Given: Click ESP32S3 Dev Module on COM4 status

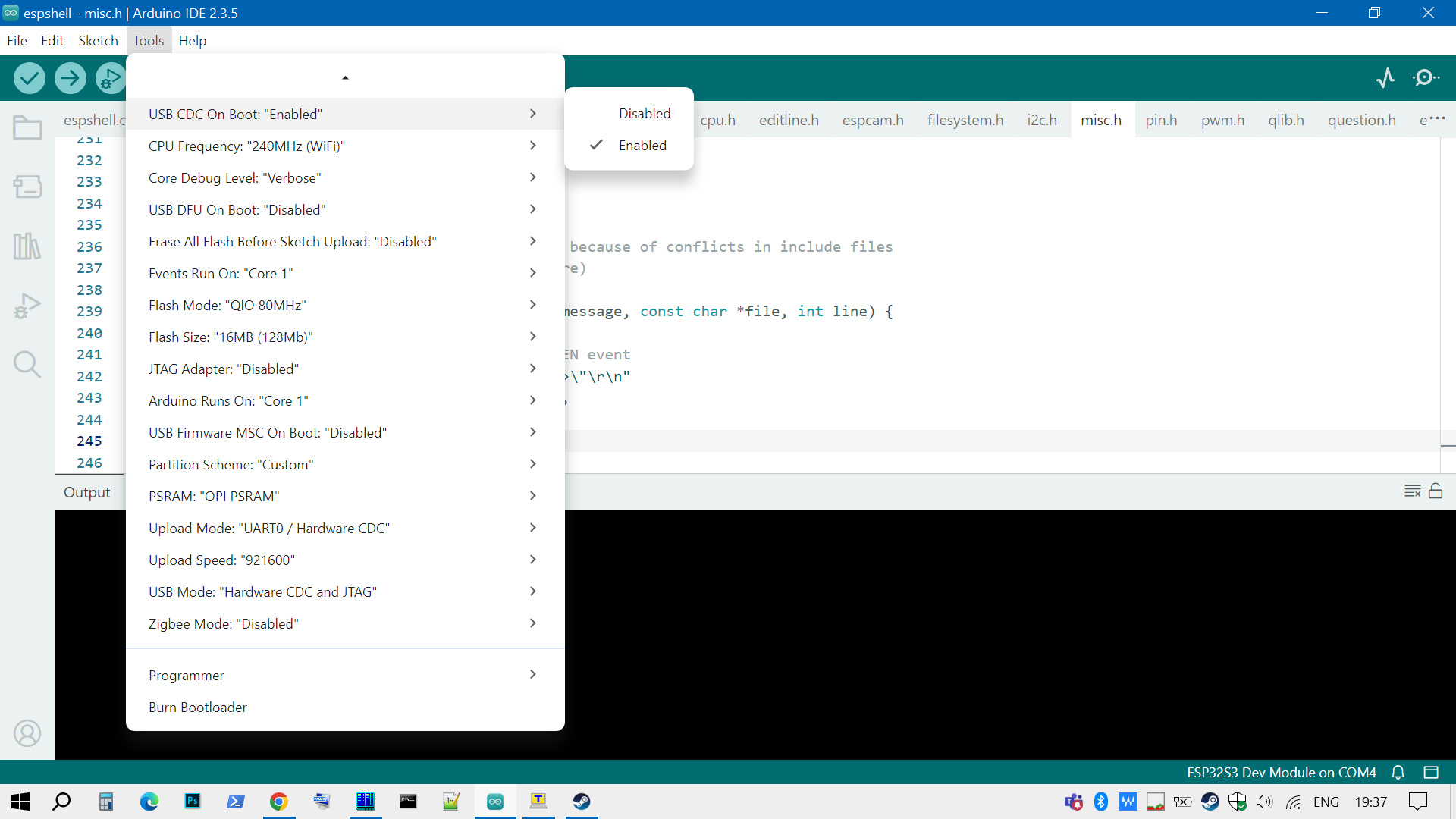Looking at the screenshot, I should pyautogui.click(x=1281, y=772).
